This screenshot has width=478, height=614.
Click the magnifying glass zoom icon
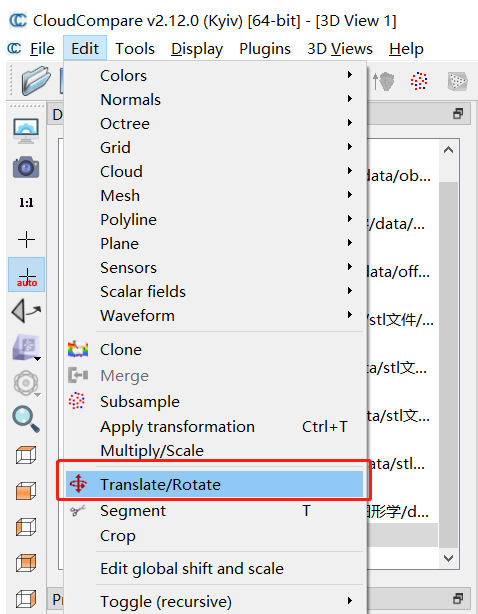26,419
